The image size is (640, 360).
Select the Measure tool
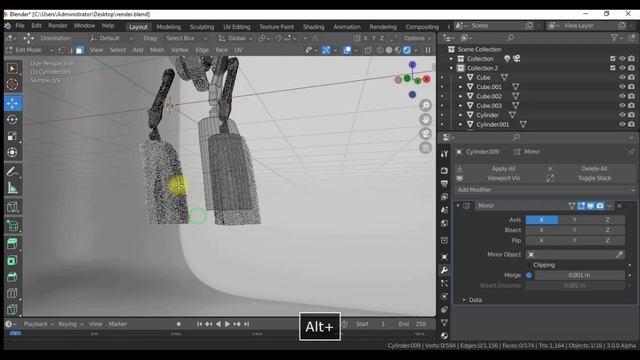pos(12,188)
